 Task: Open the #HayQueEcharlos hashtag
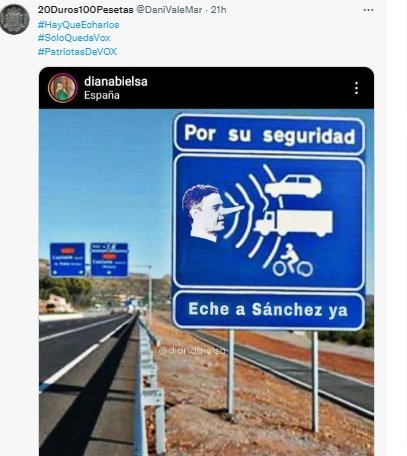(x=78, y=25)
